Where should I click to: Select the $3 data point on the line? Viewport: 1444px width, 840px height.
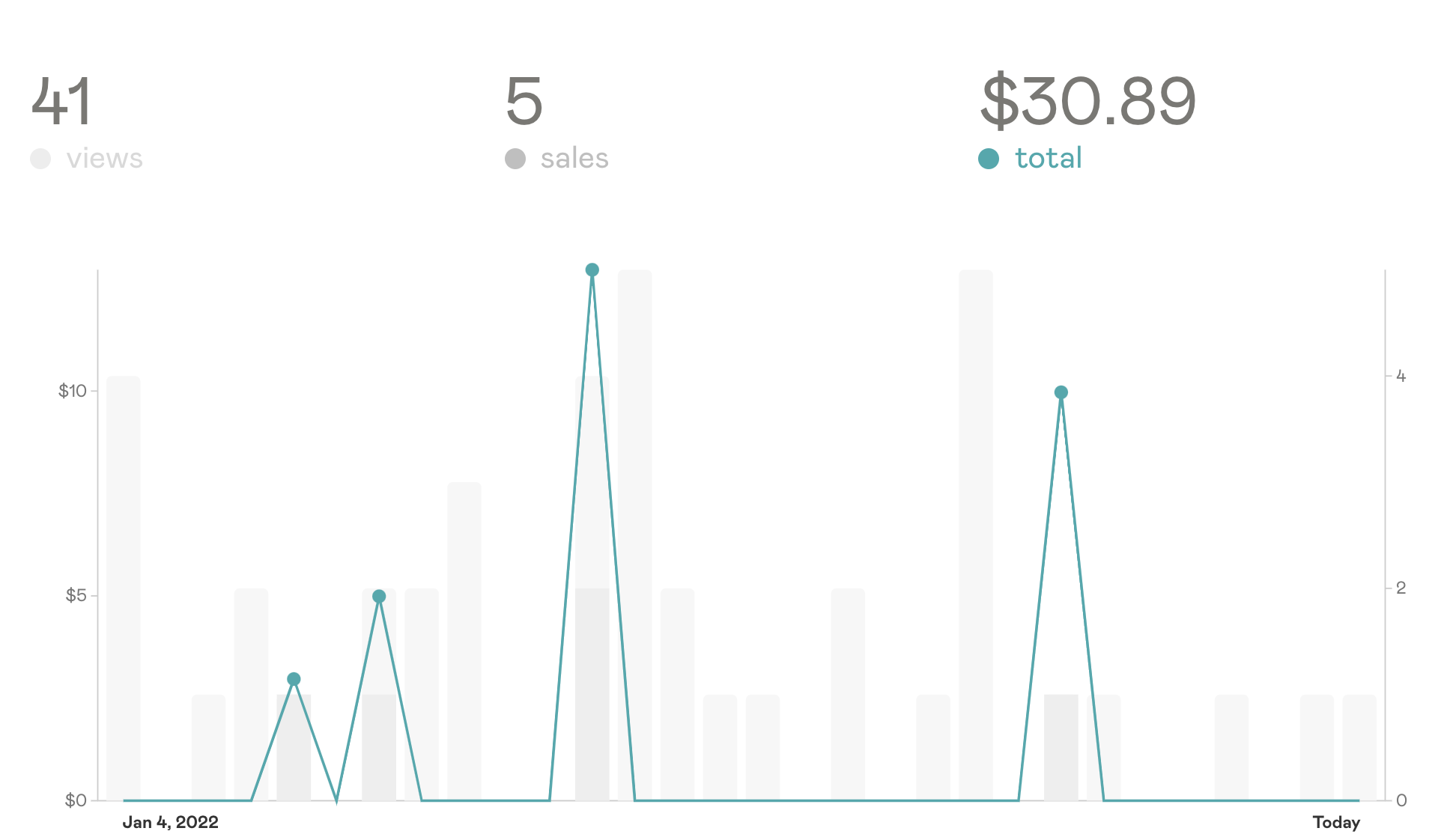[x=294, y=679]
